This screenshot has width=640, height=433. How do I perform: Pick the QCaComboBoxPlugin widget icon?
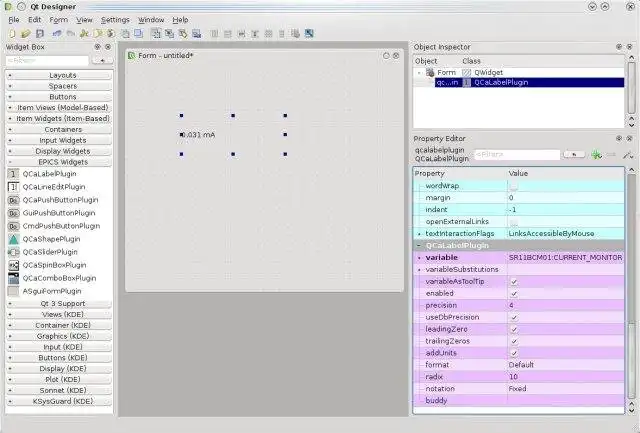(x=13, y=278)
